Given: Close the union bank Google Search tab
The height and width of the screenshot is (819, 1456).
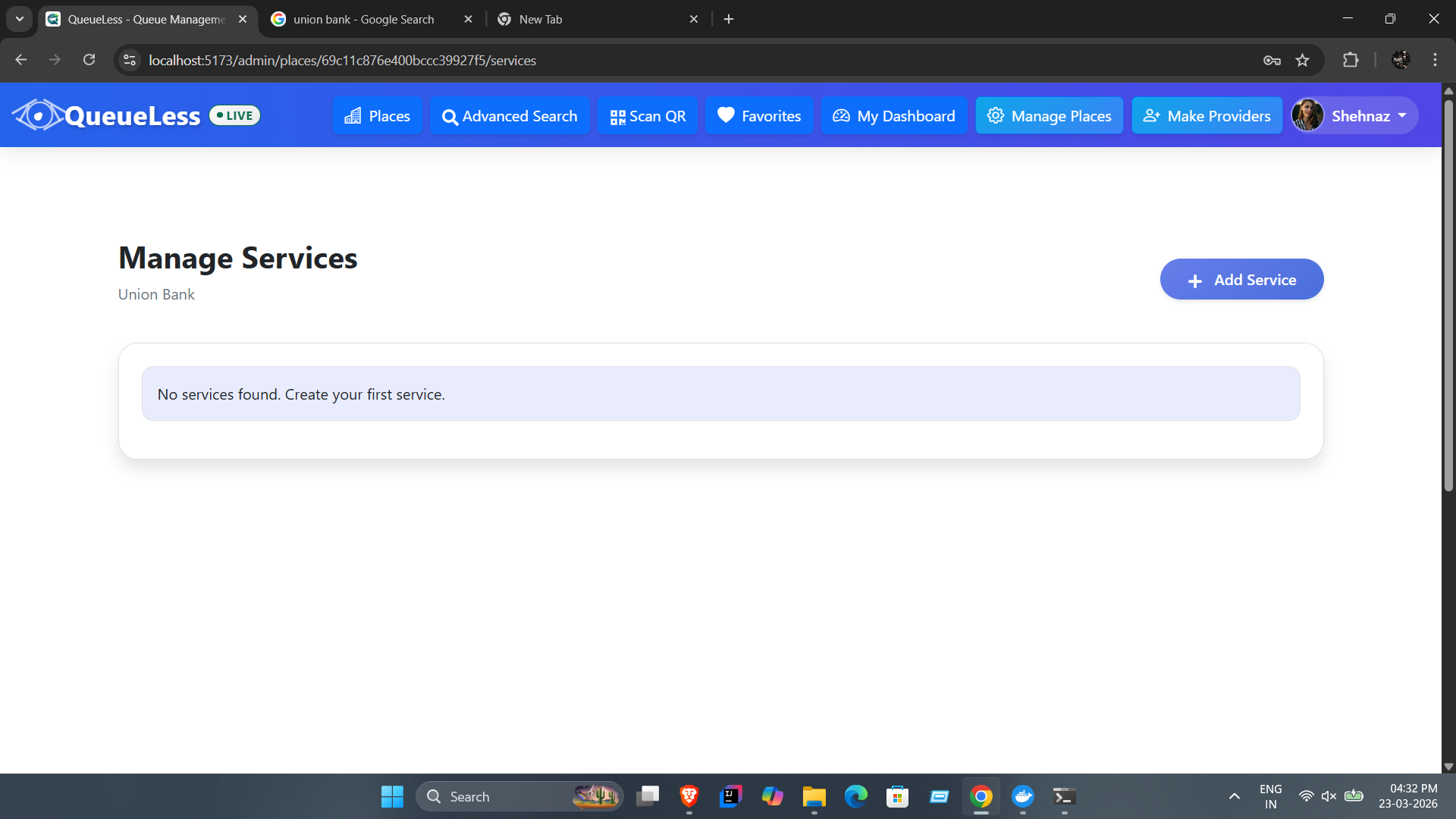Looking at the screenshot, I should click(x=468, y=19).
